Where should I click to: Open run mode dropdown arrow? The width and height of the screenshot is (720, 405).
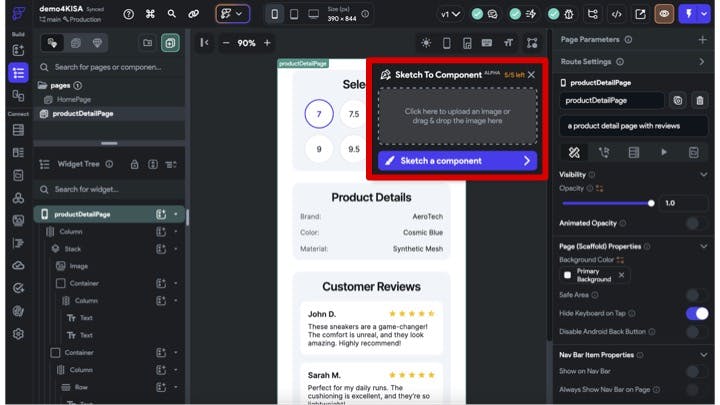704,14
